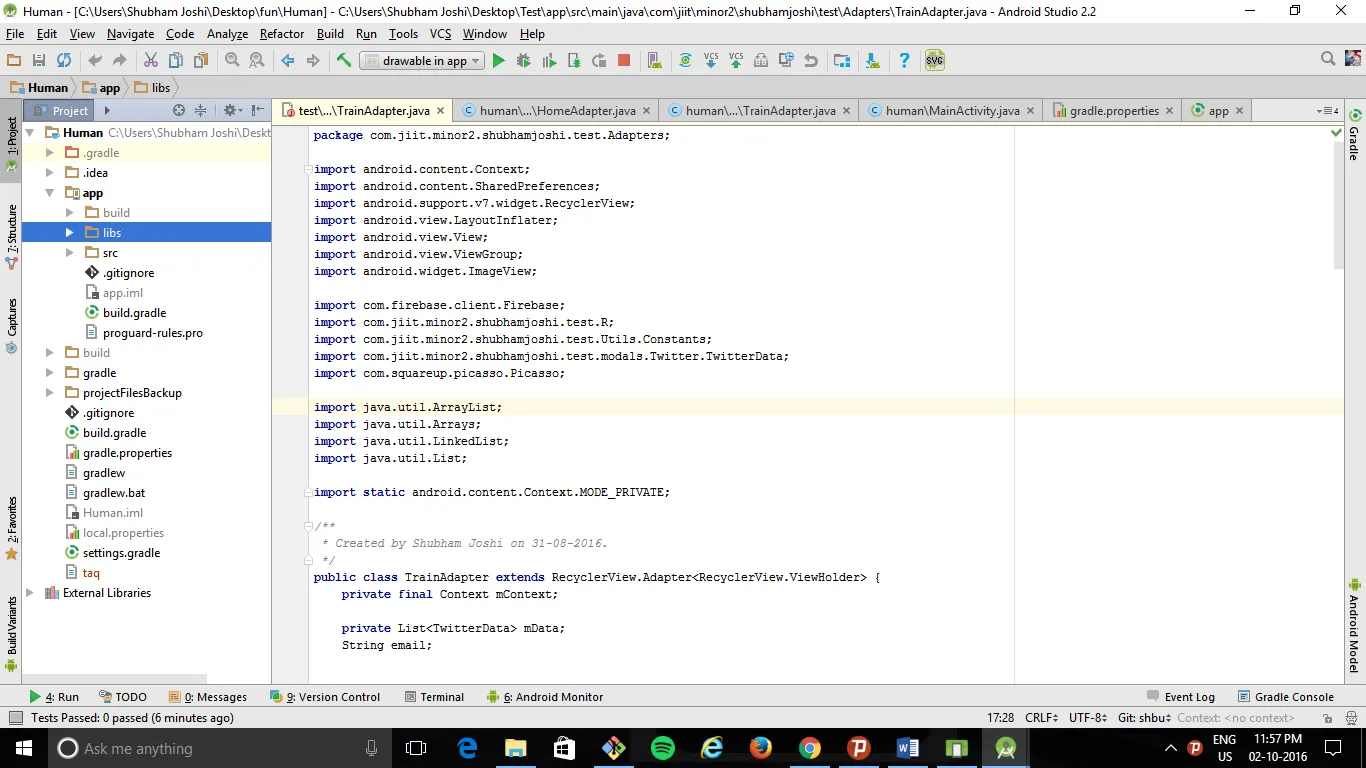The width and height of the screenshot is (1366, 768).
Task: Change CRLF line separator in status bar
Action: [1042, 718]
